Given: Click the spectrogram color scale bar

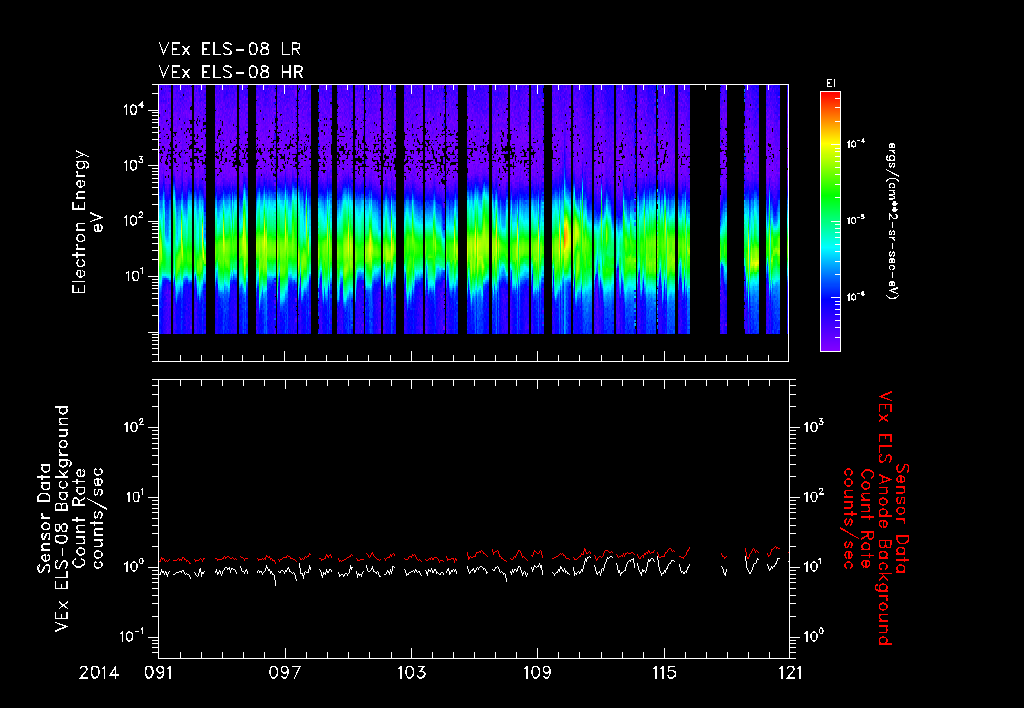Looking at the screenshot, I should [x=830, y=221].
